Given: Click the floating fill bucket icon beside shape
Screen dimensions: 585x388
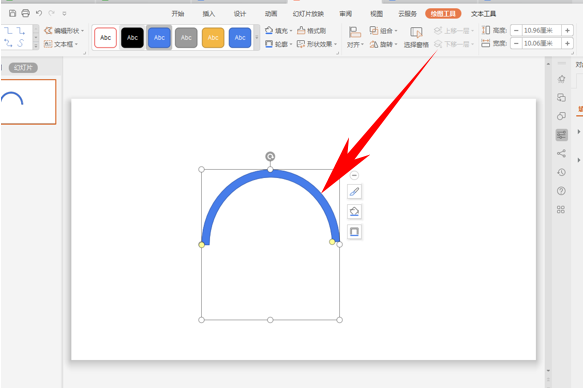Looking at the screenshot, I should 354,212.
